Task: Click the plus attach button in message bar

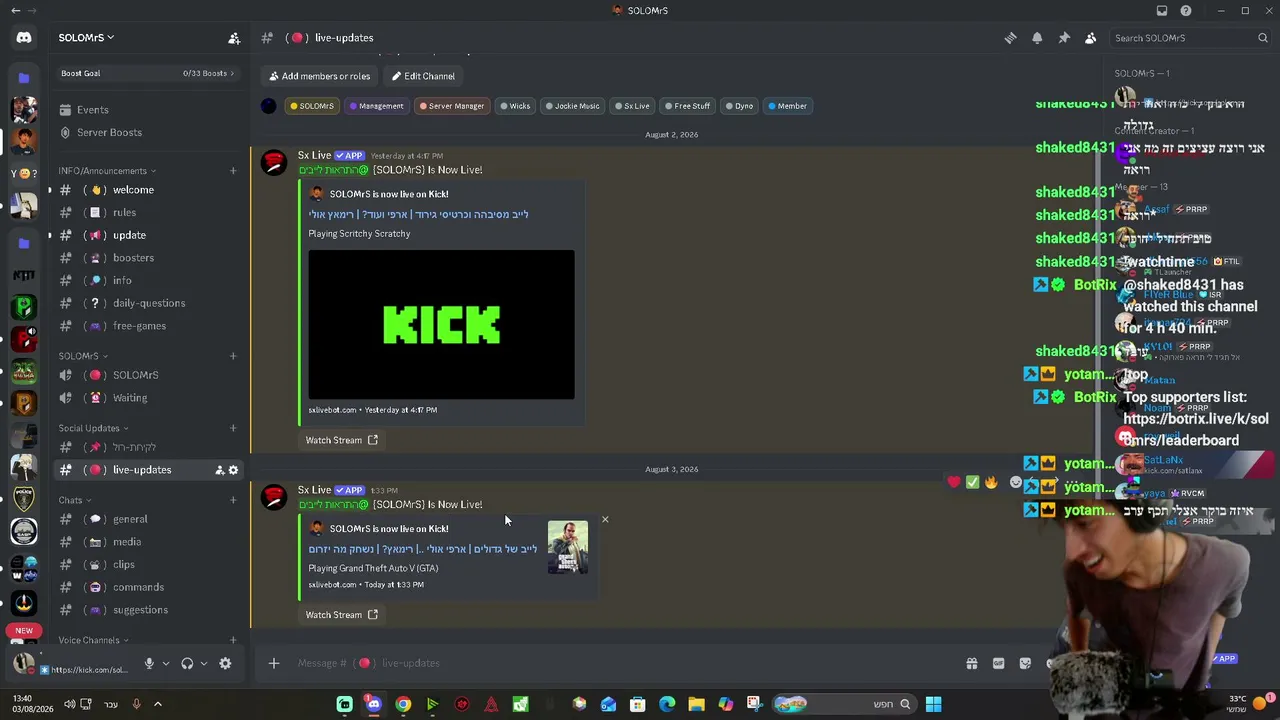Action: click(273, 663)
